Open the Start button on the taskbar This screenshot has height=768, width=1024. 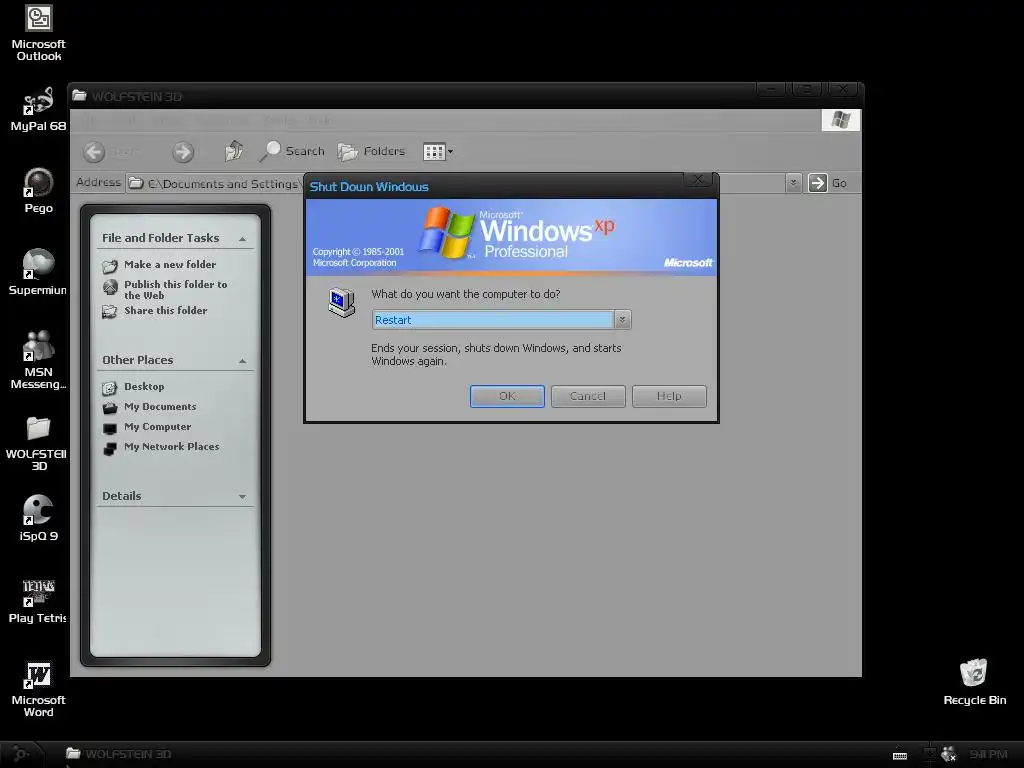(21, 754)
